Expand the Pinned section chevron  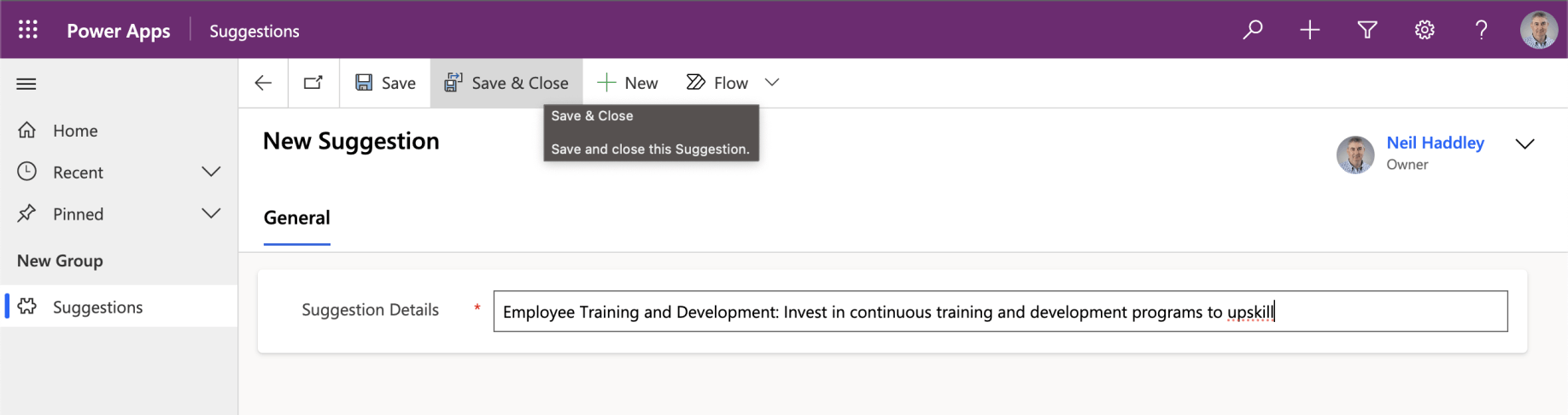click(211, 213)
